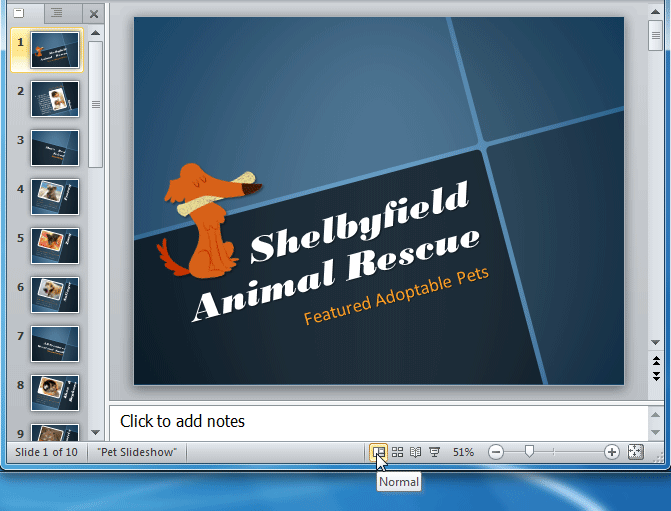
Task: Switch to Slide Sorter view
Action: [397, 452]
